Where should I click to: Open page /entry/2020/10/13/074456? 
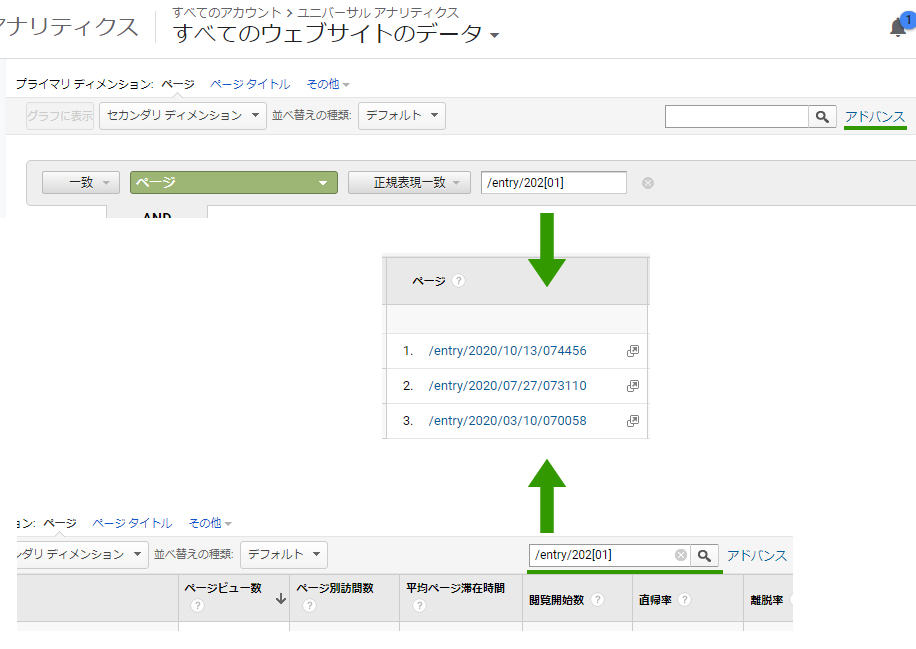point(507,351)
